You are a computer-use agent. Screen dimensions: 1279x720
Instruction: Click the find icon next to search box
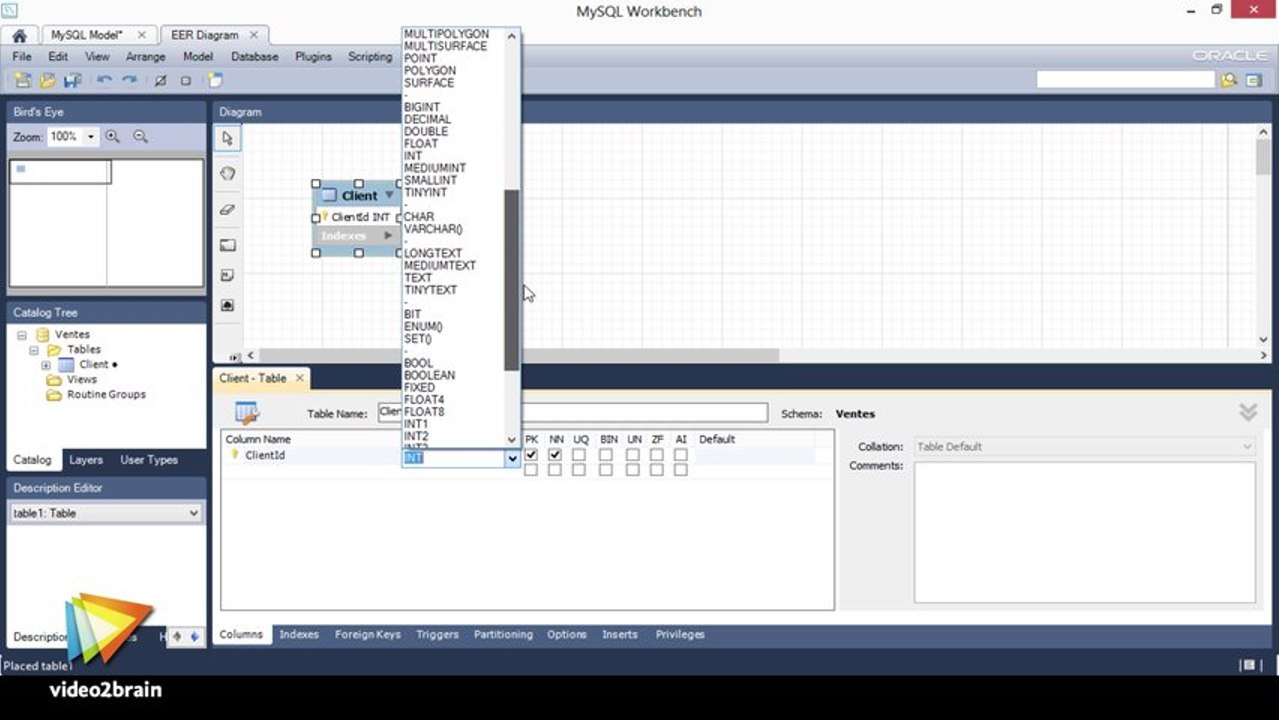click(x=1229, y=80)
